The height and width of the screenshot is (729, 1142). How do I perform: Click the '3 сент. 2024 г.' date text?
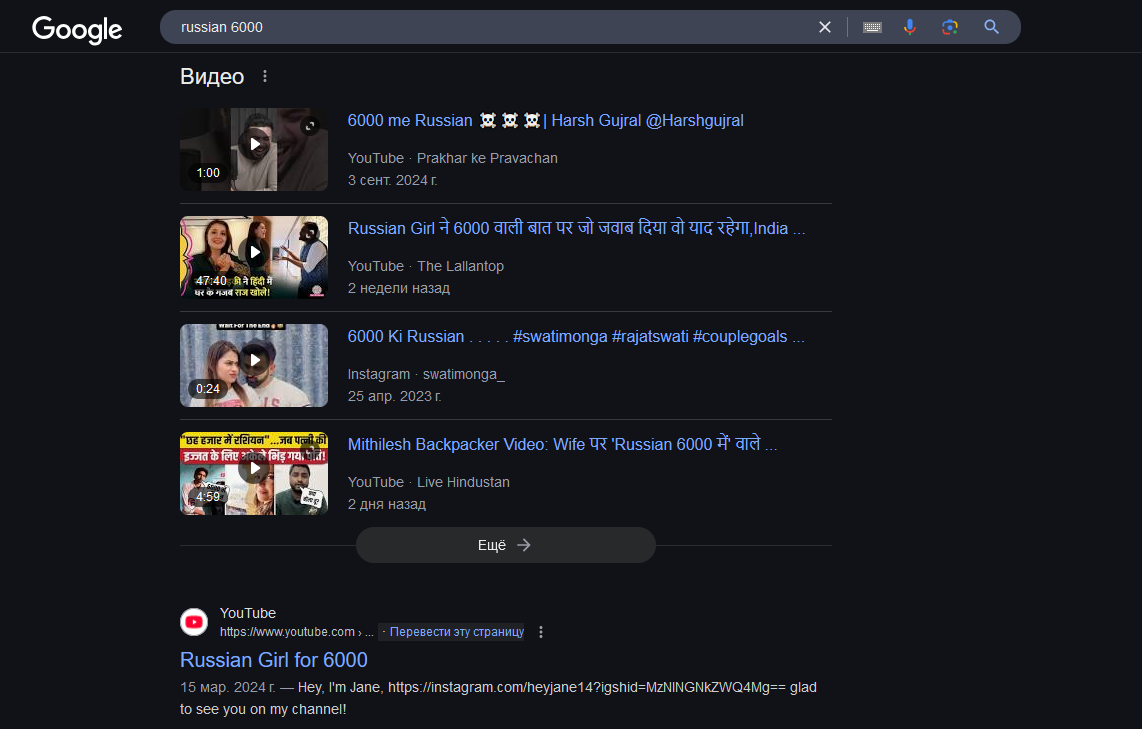point(393,180)
